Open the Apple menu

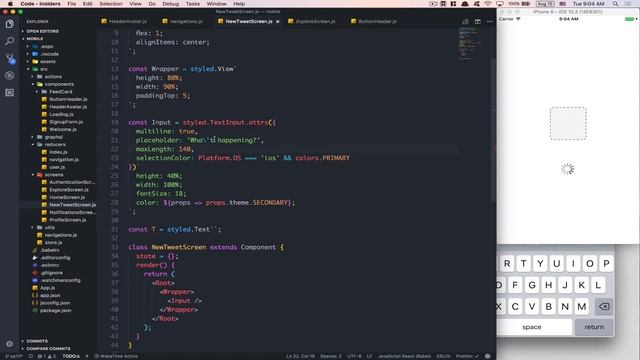point(10,4)
